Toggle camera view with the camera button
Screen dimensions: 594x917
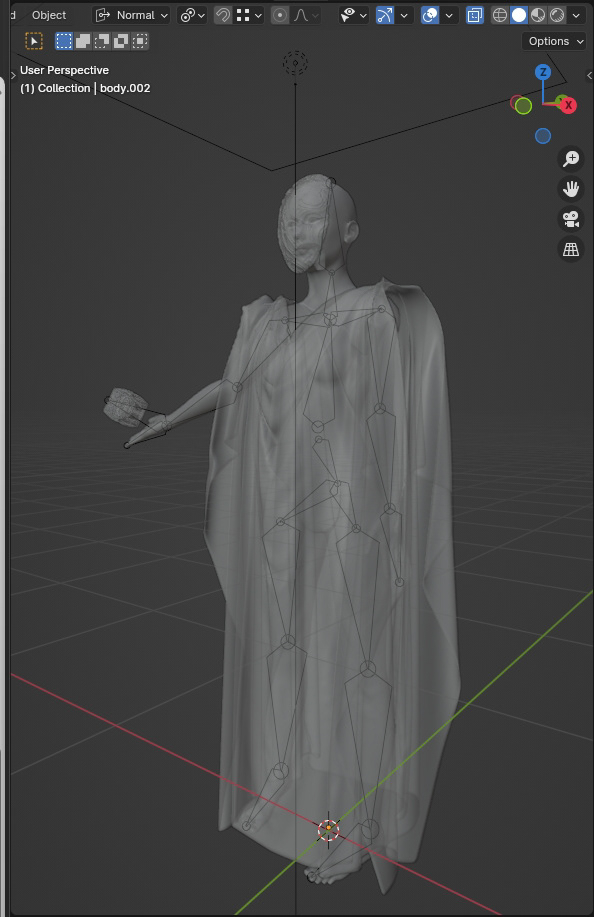571,219
